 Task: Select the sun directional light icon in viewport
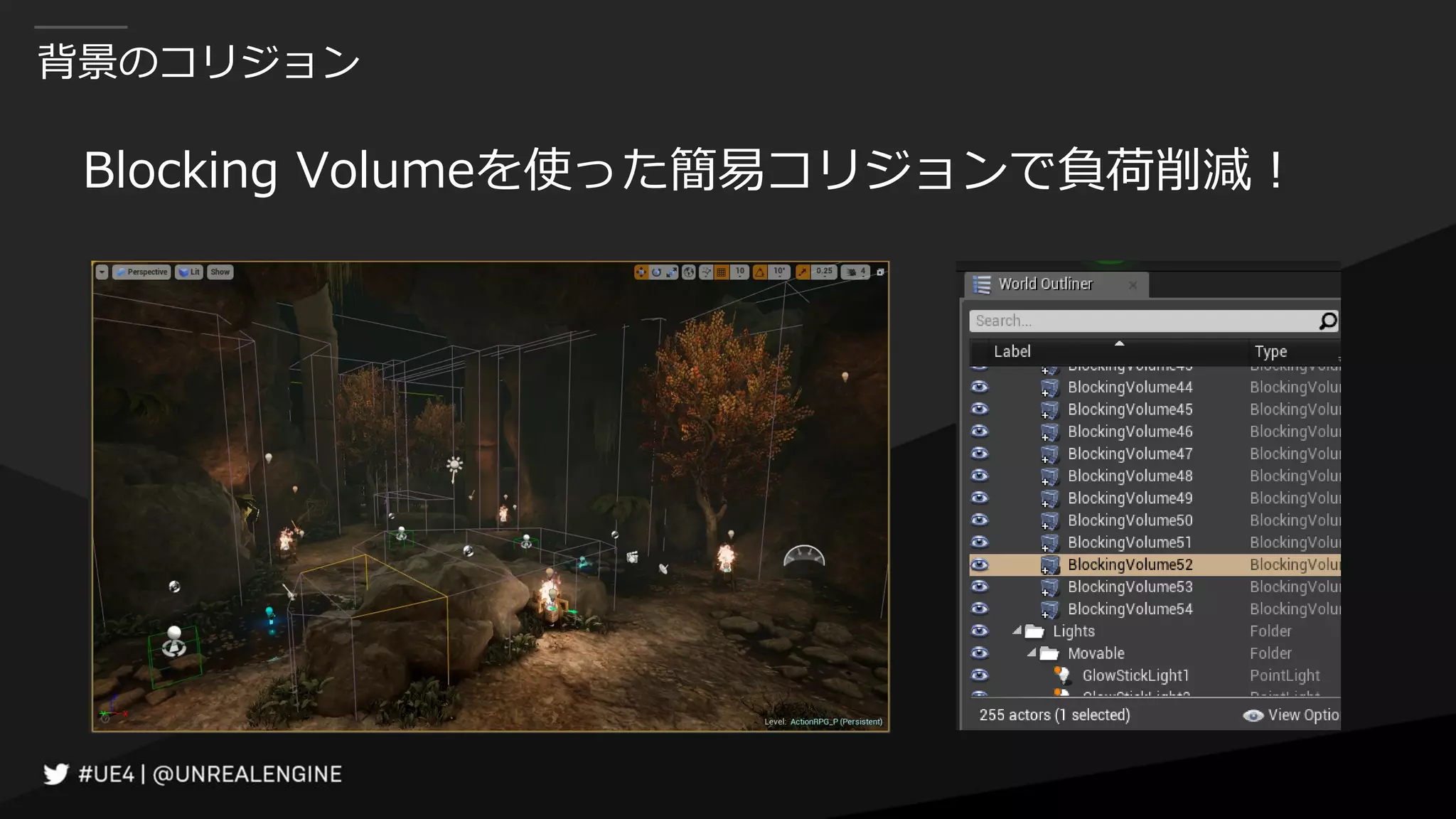click(454, 466)
